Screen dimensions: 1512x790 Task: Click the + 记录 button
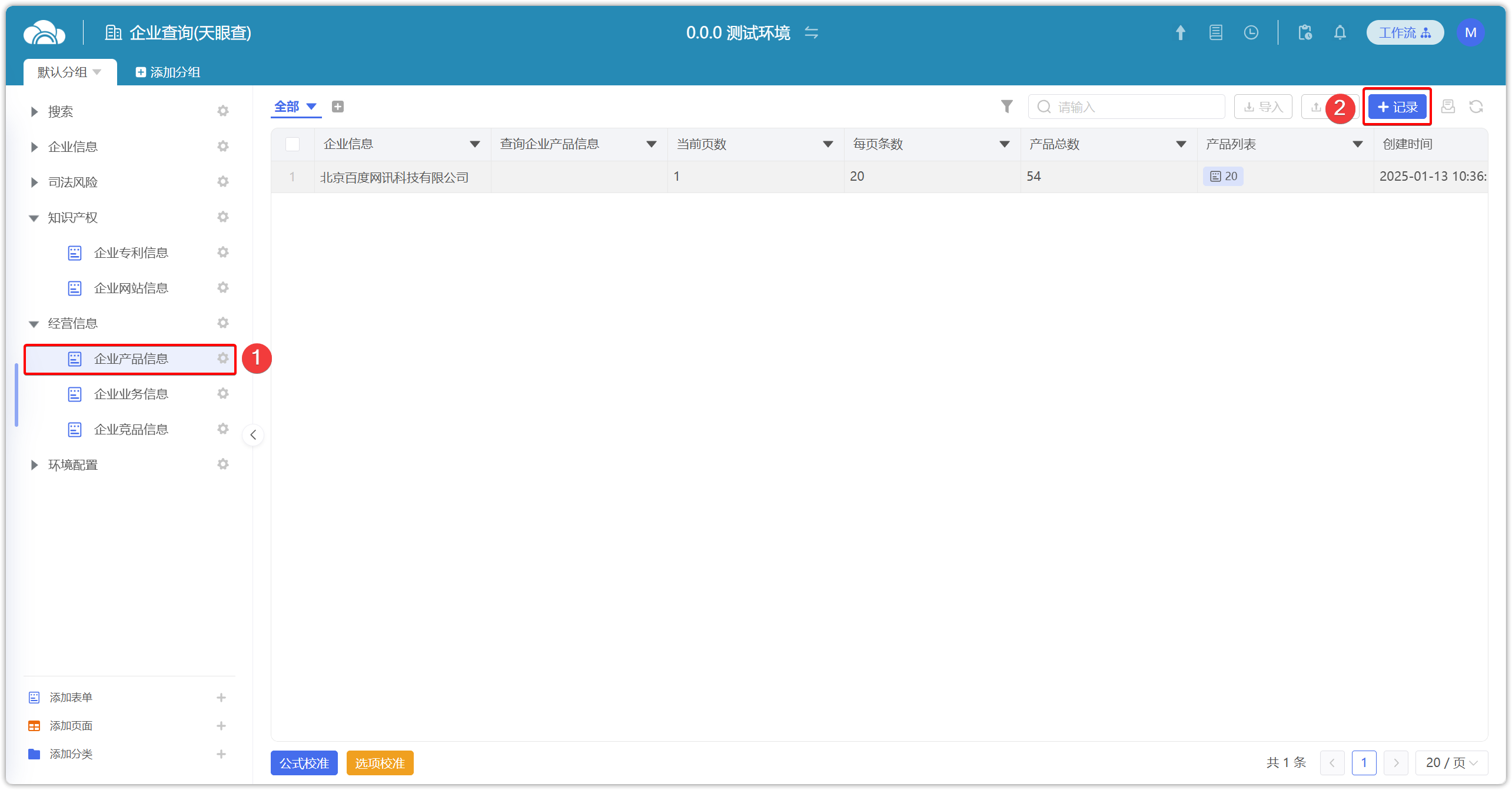(x=1397, y=107)
